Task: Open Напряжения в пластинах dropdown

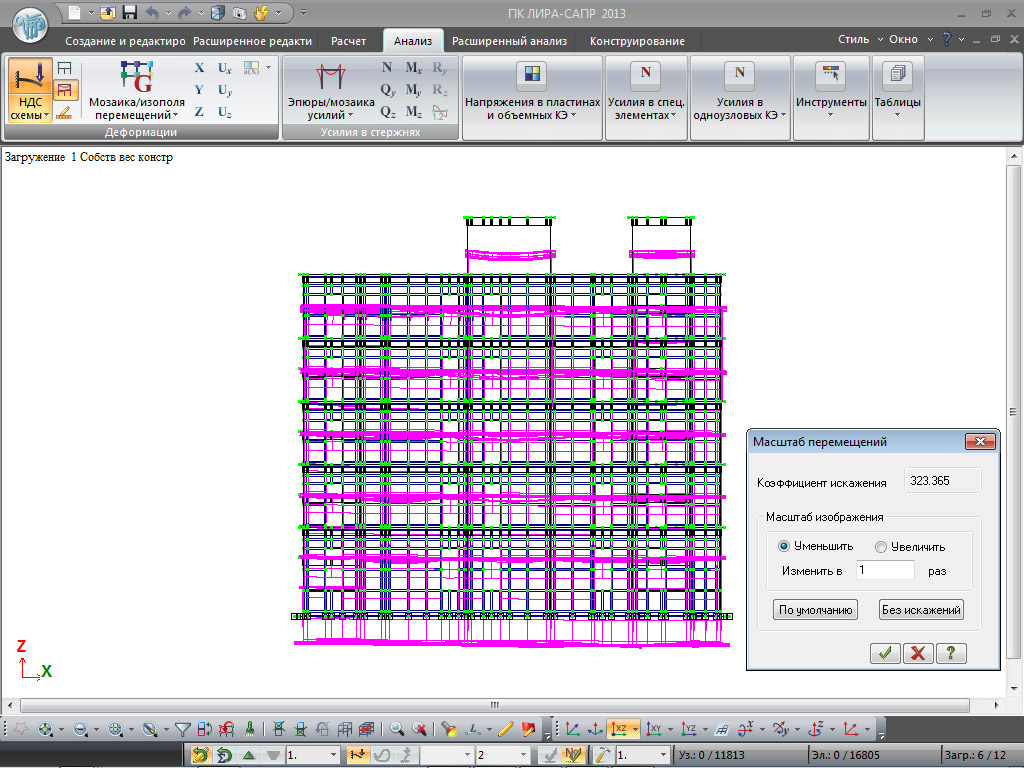Action: pos(532,109)
